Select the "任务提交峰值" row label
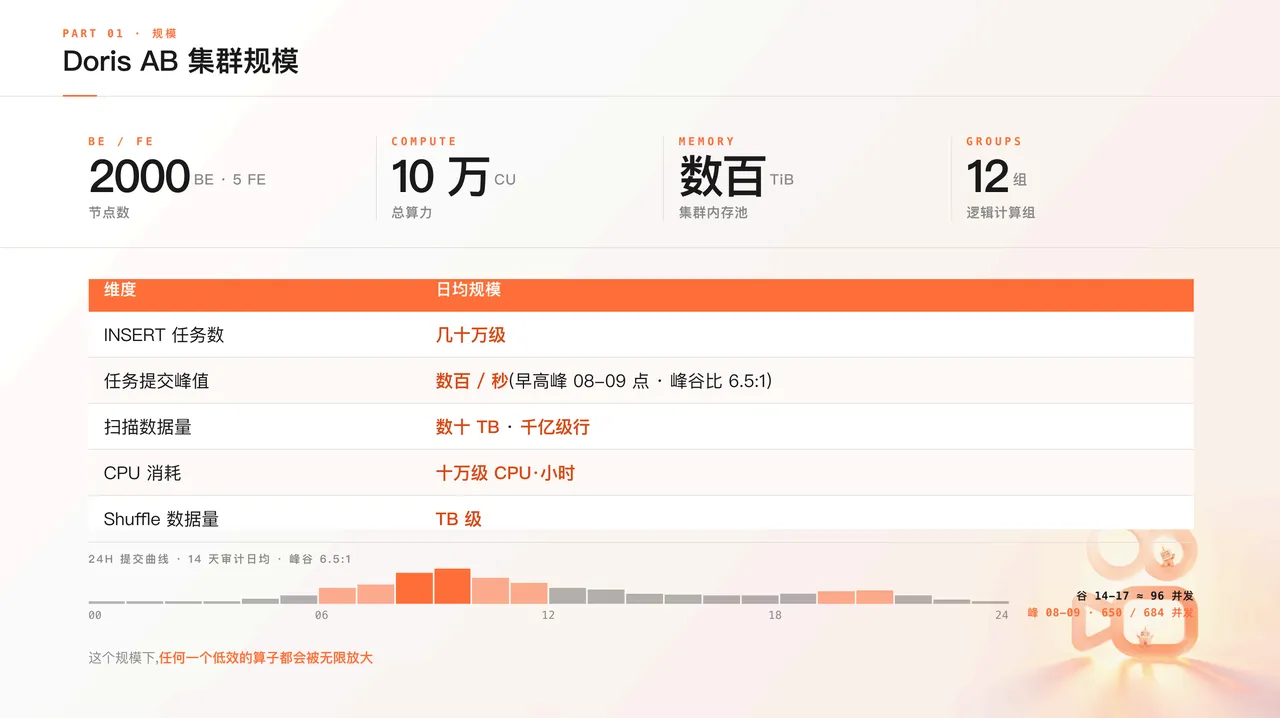 [x=156, y=381]
